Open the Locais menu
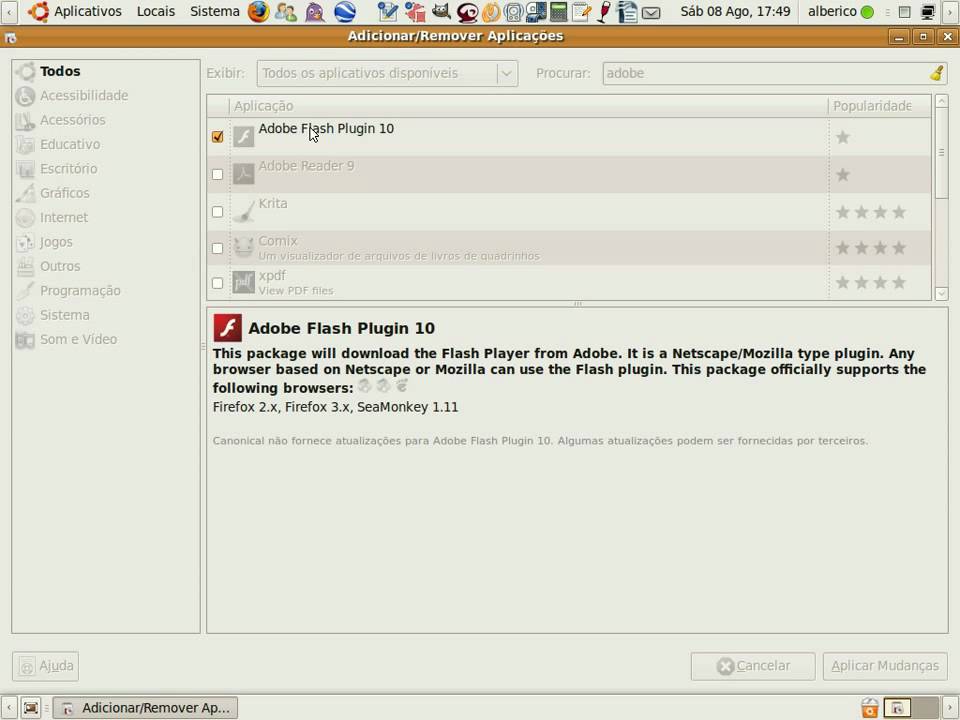Viewport: 960px width, 720px height. 156,12
